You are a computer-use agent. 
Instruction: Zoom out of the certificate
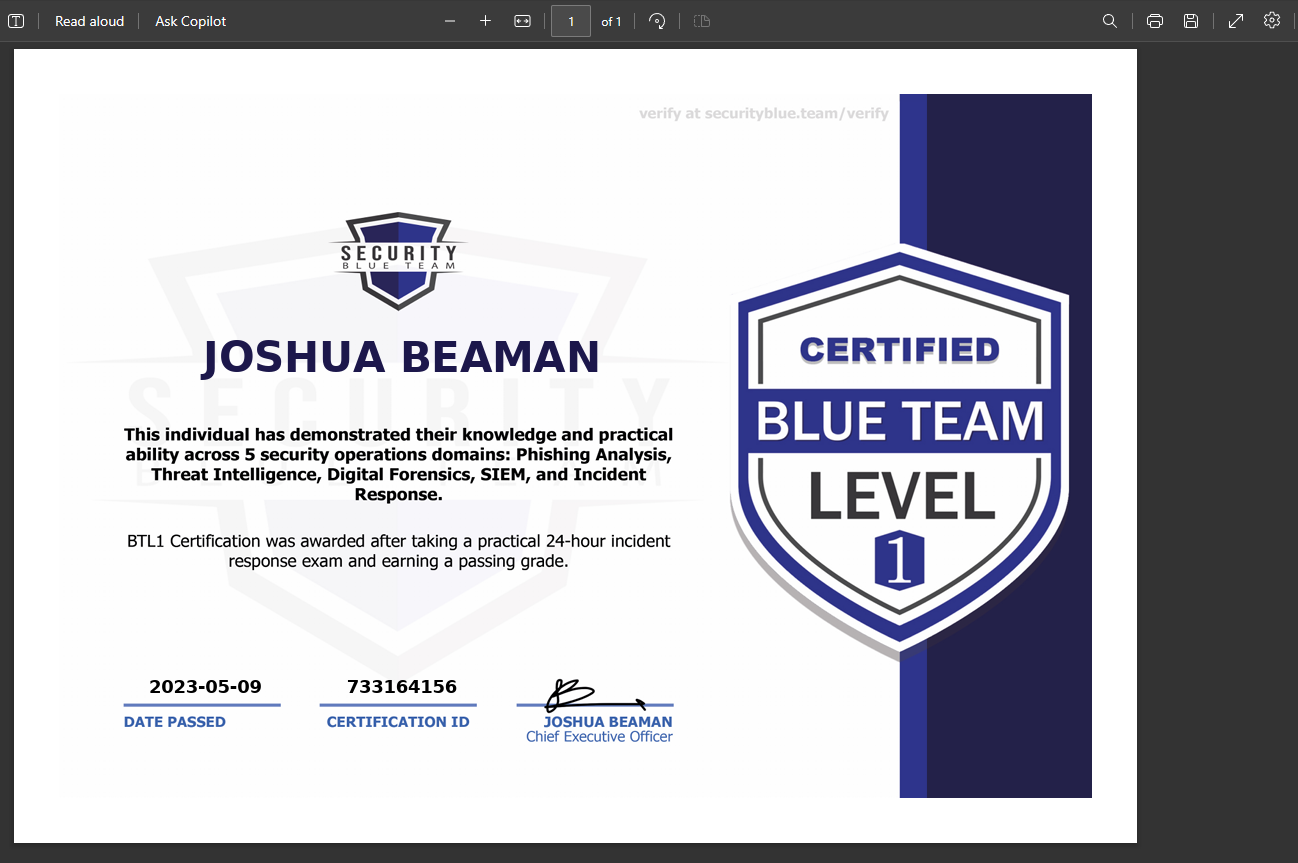pos(449,20)
